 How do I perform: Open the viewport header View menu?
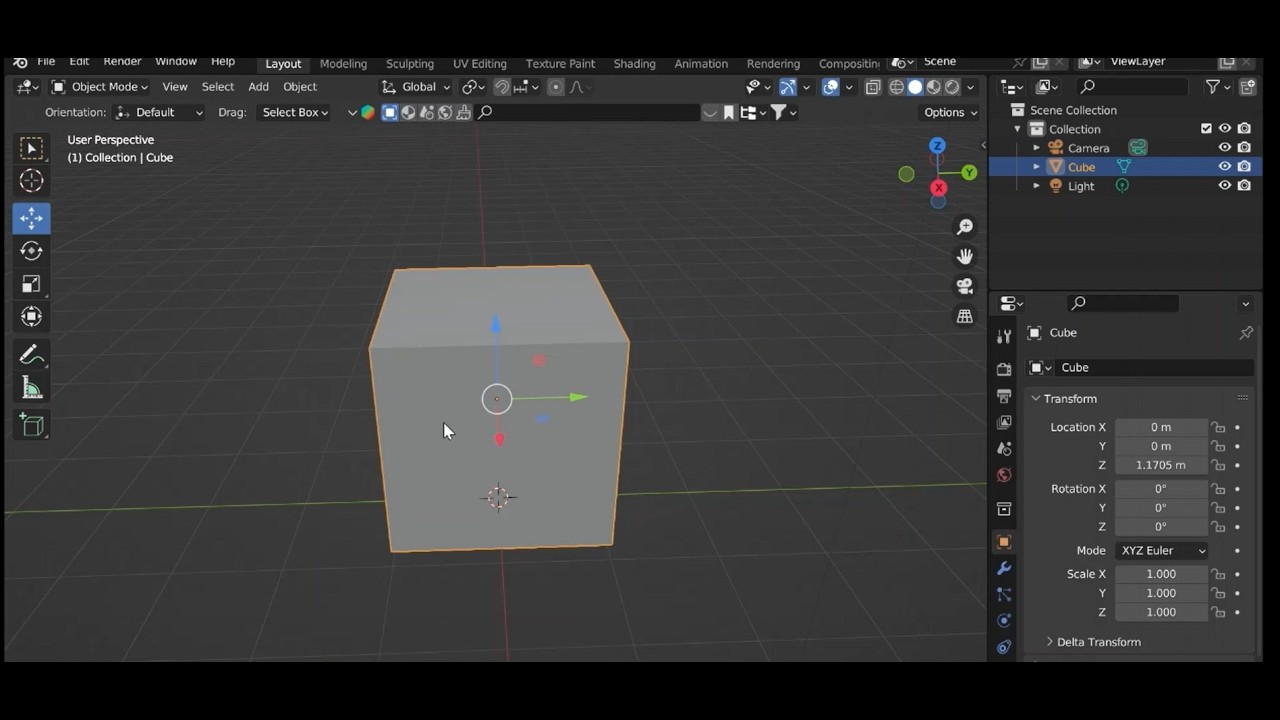tap(175, 87)
